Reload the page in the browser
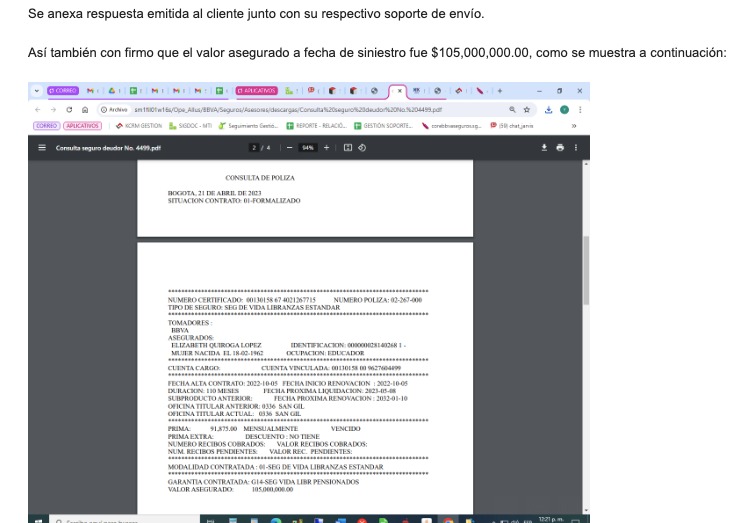742x523 pixels. [69, 109]
